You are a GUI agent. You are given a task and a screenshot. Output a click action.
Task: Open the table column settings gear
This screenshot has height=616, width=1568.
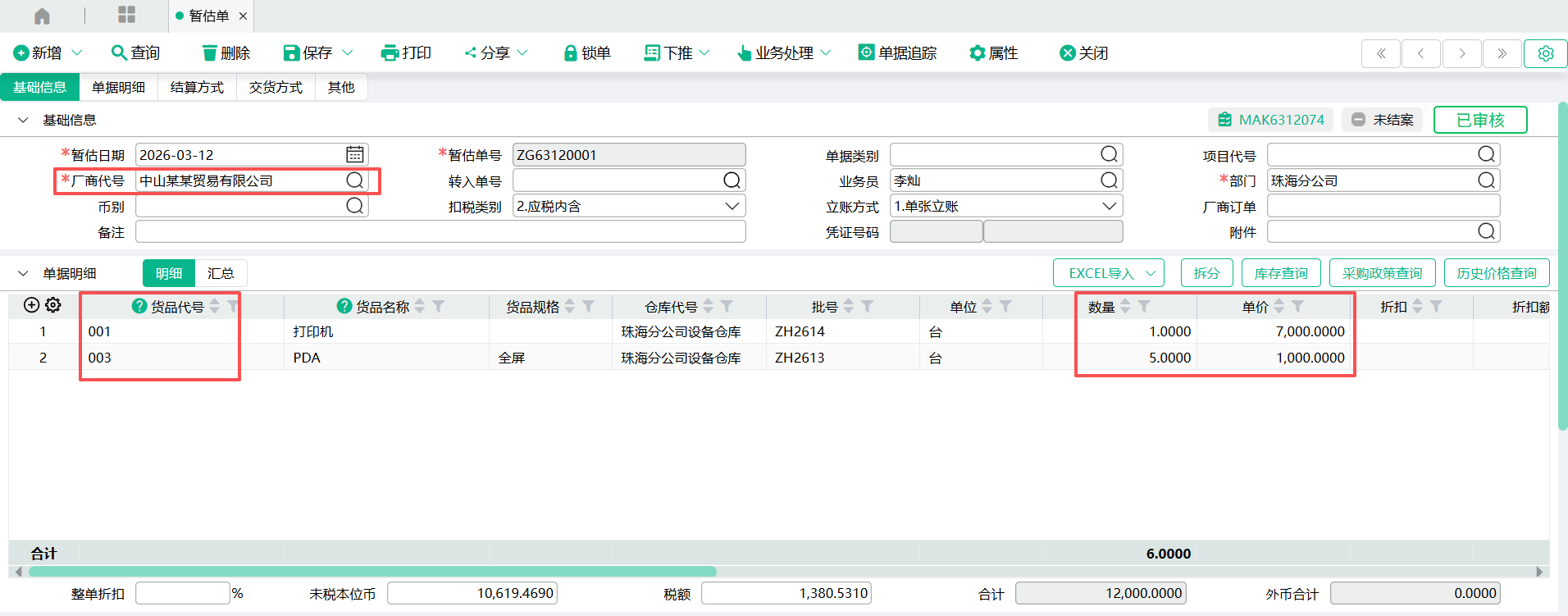click(53, 305)
